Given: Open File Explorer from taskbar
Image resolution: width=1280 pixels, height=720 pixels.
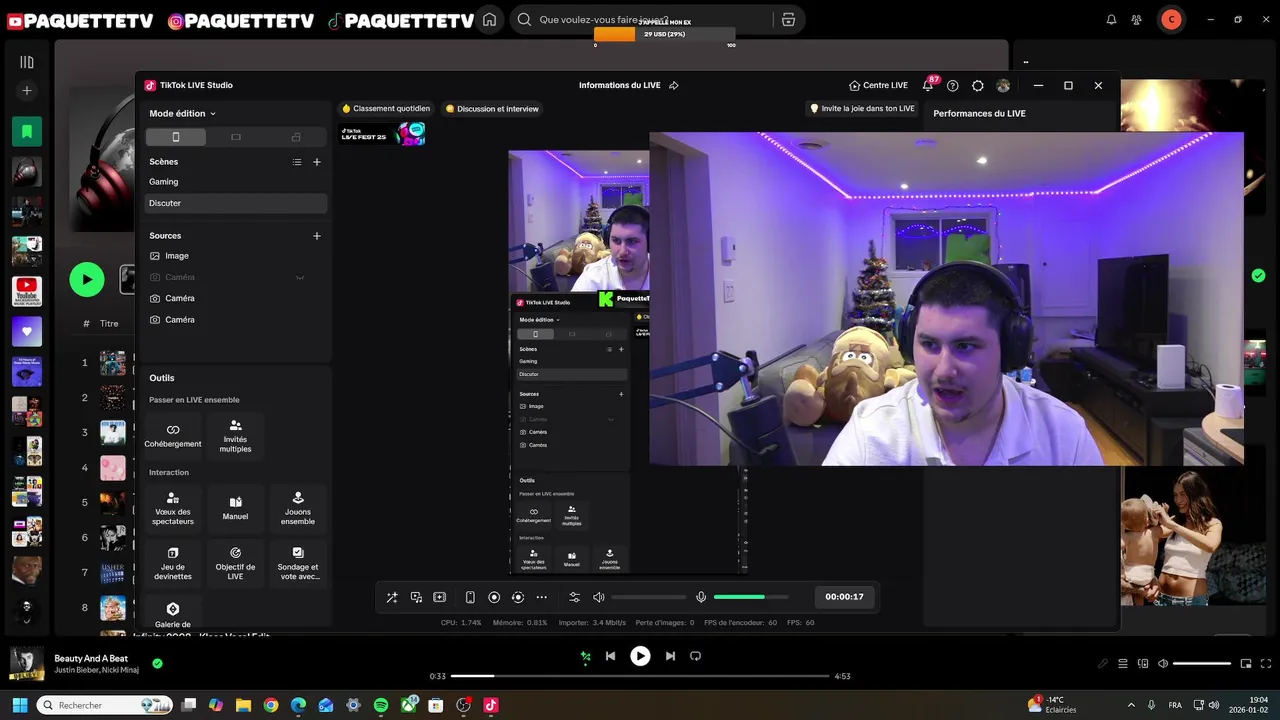Looking at the screenshot, I should (x=243, y=705).
